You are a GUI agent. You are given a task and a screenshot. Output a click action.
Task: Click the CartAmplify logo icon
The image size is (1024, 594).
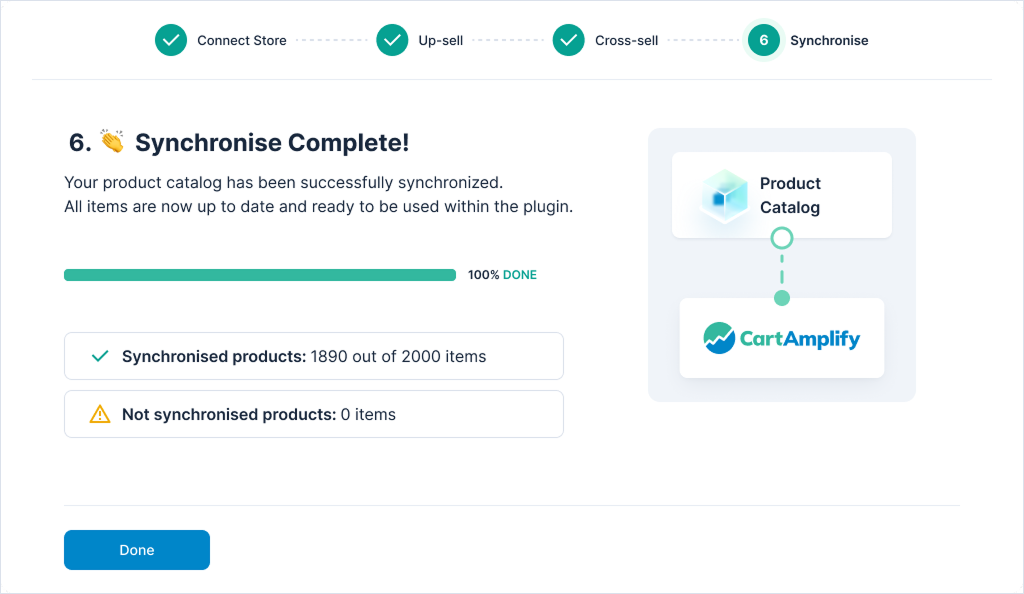tap(719, 338)
